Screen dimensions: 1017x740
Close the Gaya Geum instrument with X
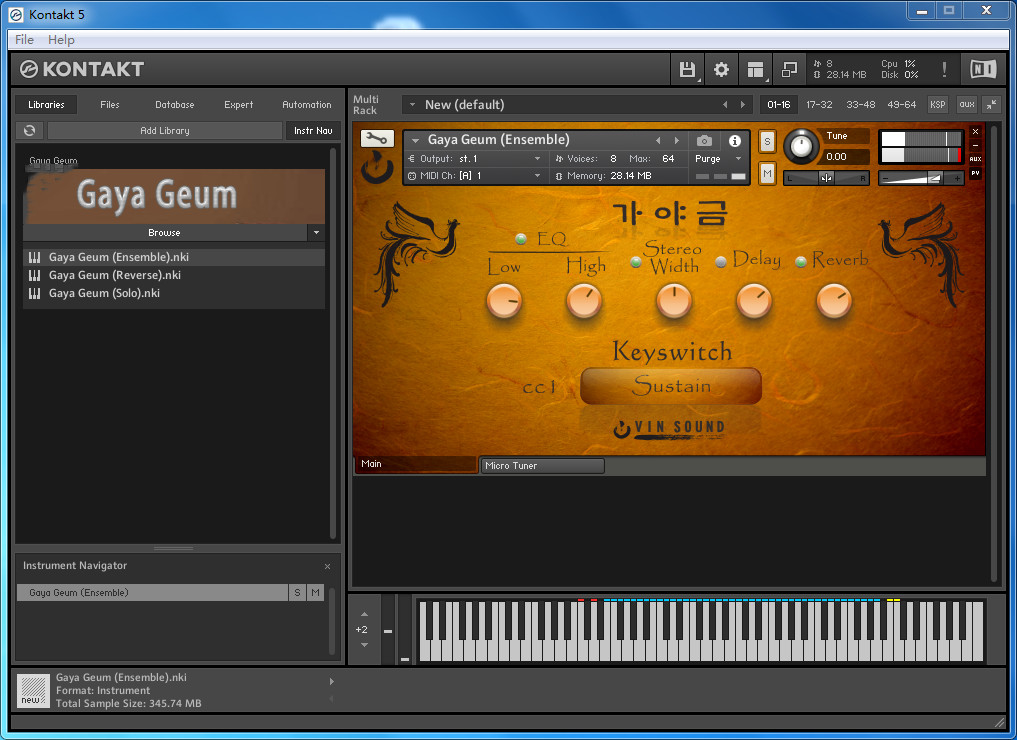975,132
